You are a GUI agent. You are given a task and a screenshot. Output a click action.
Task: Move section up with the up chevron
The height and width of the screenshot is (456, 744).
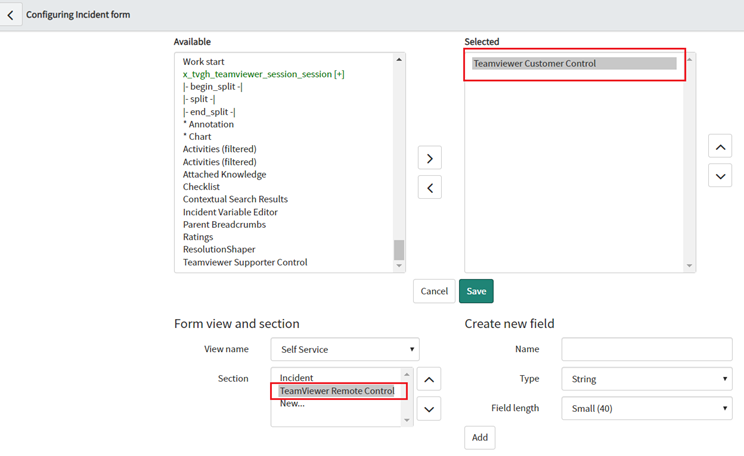[429, 379]
